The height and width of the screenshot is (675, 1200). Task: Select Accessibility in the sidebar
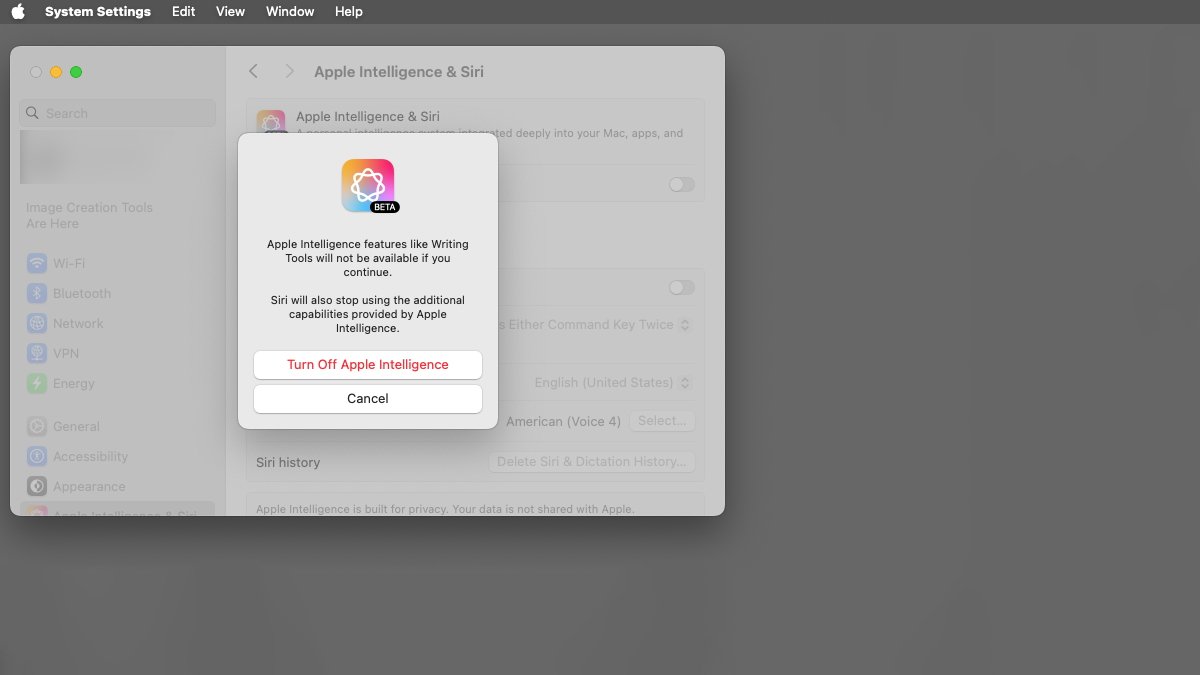[118, 457]
